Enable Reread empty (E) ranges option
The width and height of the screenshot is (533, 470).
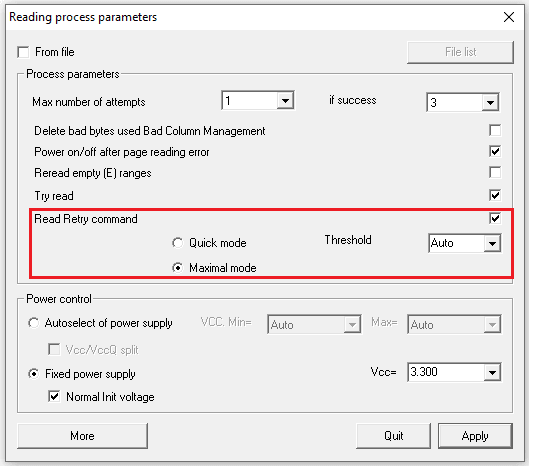click(x=495, y=173)
